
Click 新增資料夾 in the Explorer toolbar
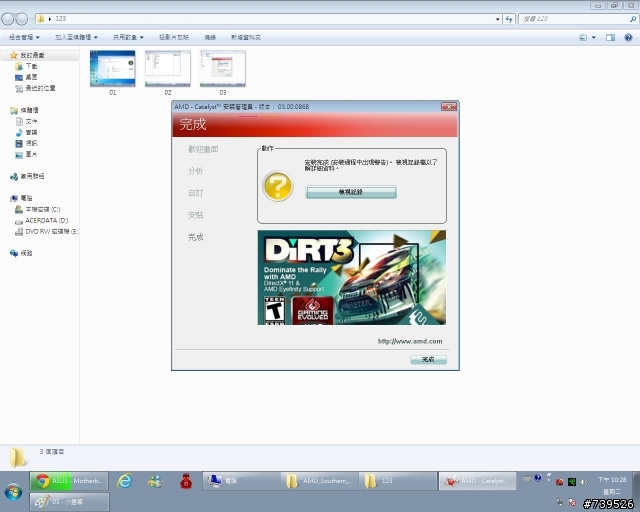tap(246, 37)
